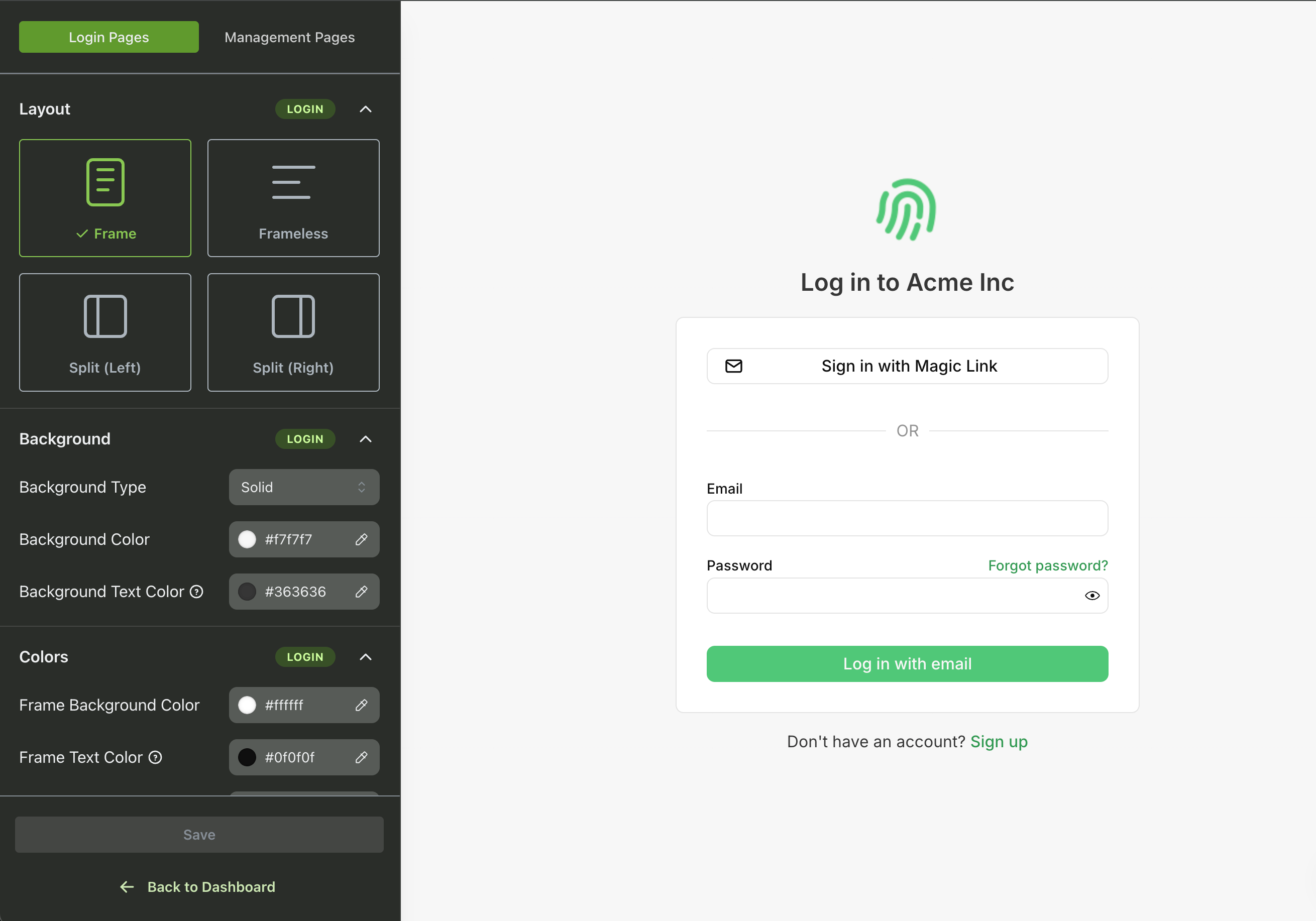The height and width of the screenshot is (921, 1316).
Task: Edit the #363636 text color value
Action: 295,592
